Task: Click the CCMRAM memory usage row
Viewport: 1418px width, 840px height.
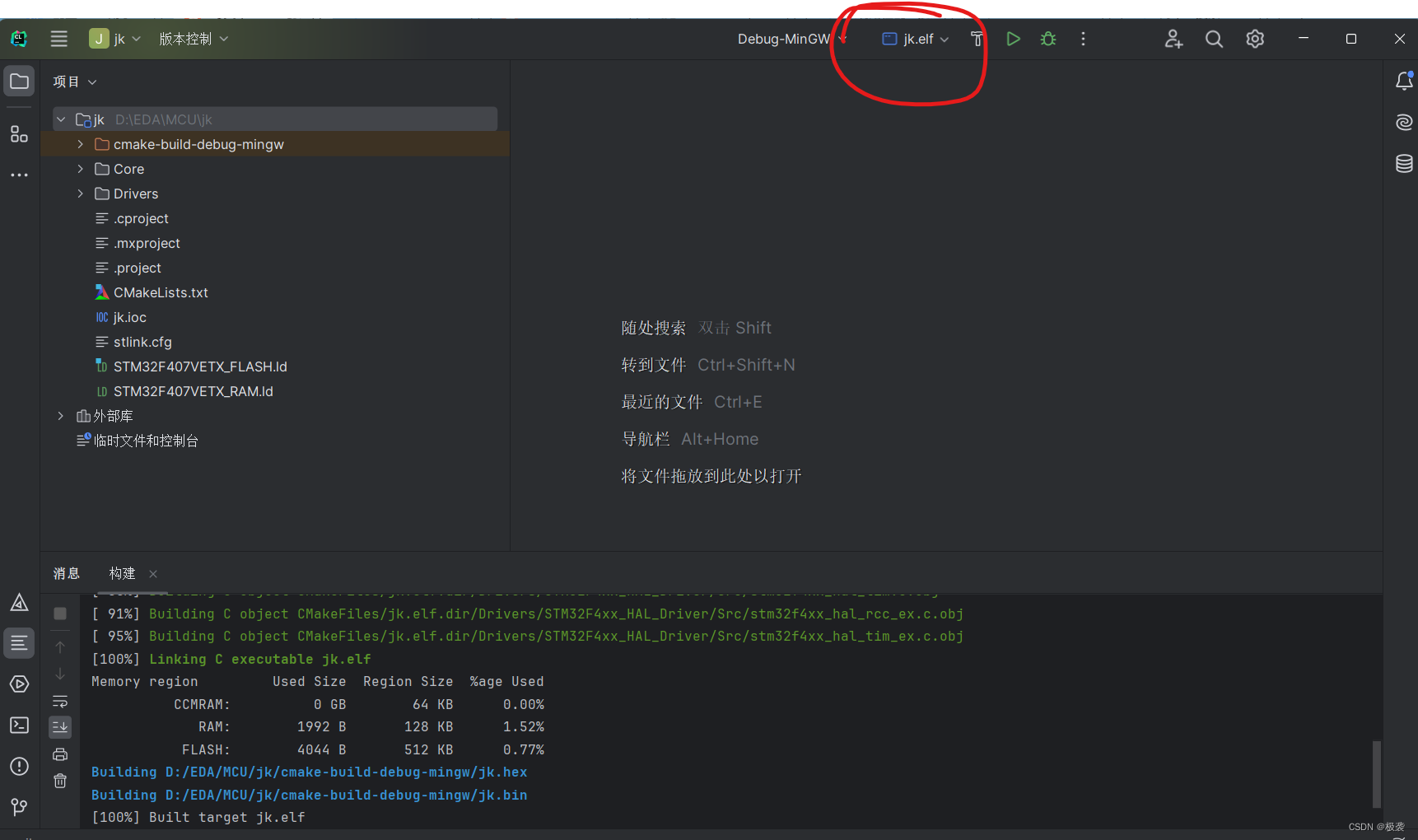Action: pyautogui.click(x=359, y=704)
